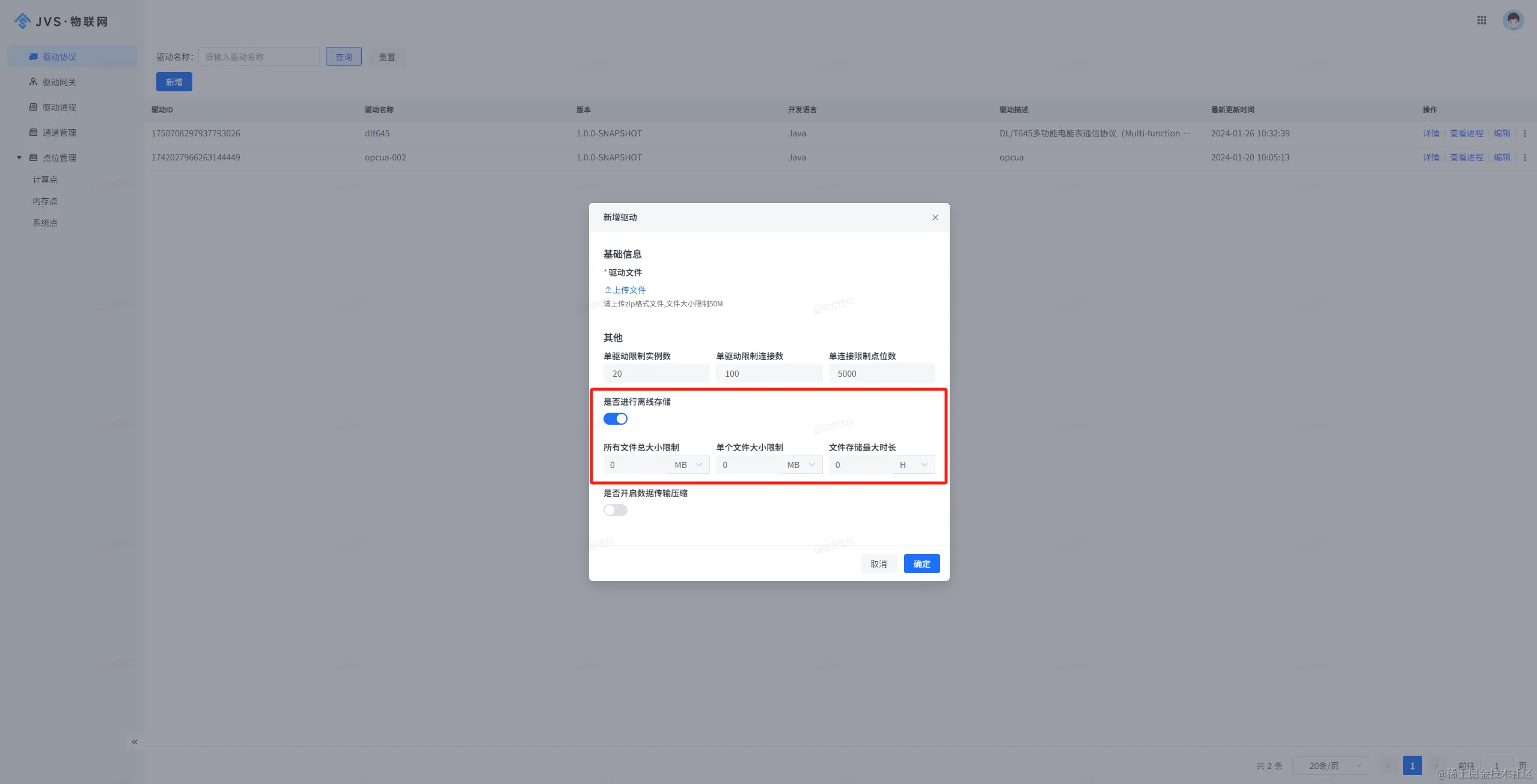Open 驱动网关 in the sidebar
Viewport: 1537px width, 784px height.
(x=59, y=82)
